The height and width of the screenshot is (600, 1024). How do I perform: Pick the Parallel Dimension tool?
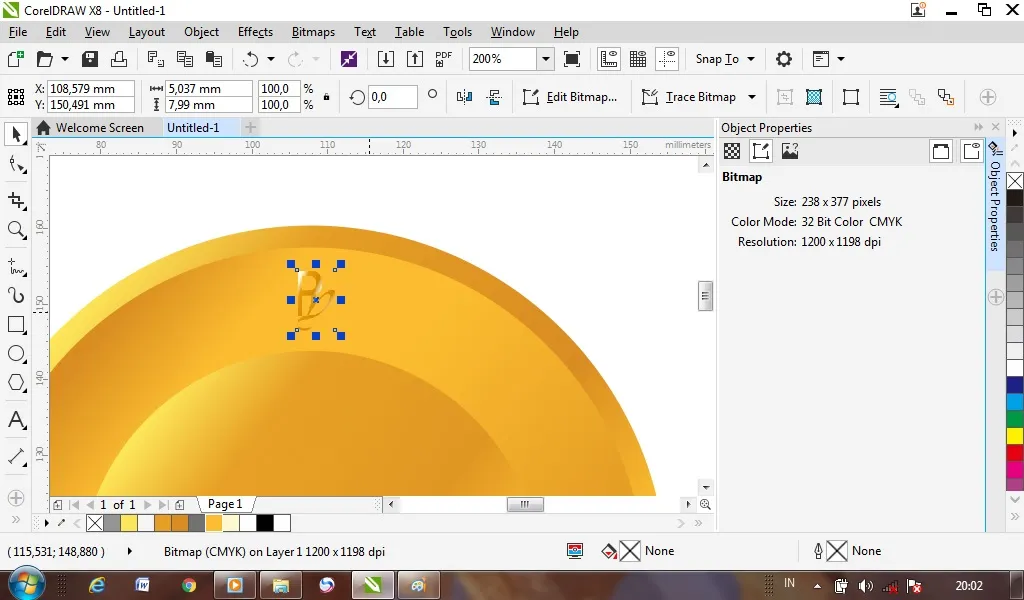(x=16, y=456)
